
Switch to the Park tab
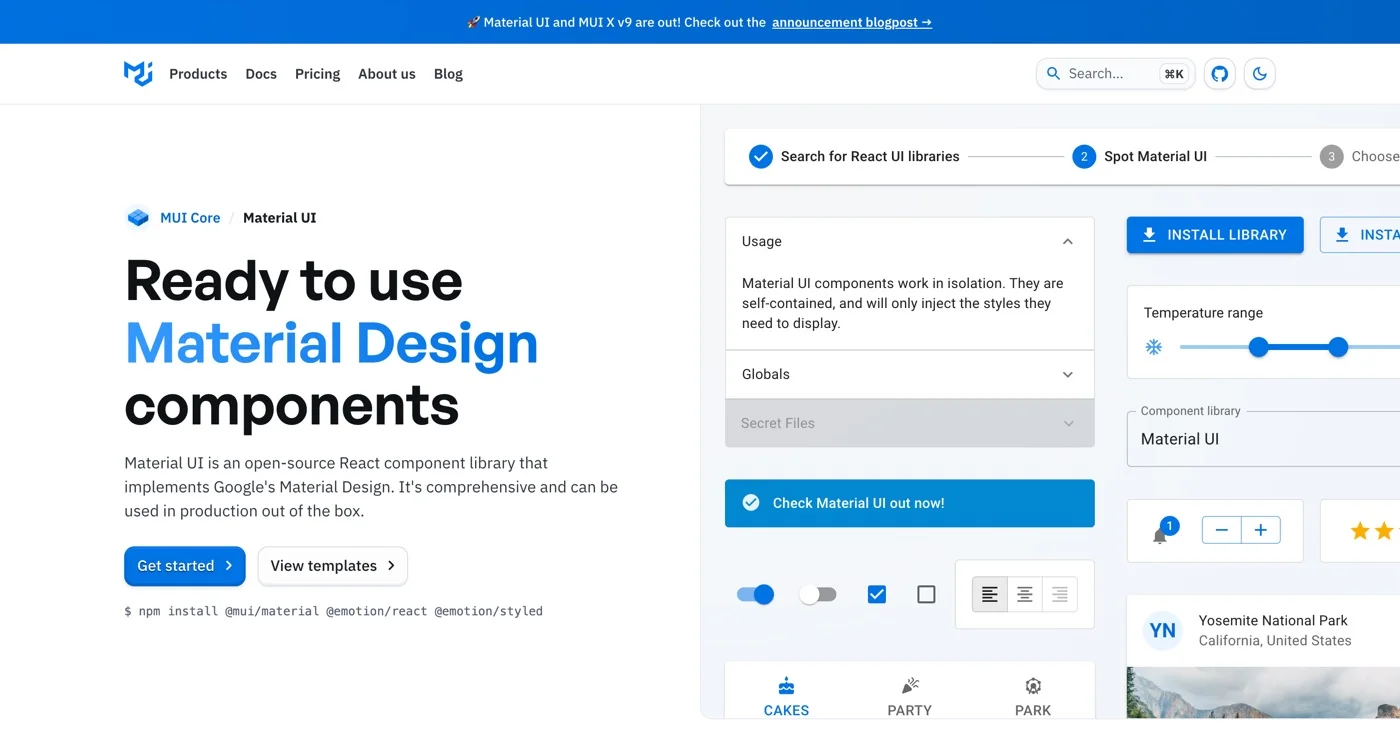[x=1033, y=696]
